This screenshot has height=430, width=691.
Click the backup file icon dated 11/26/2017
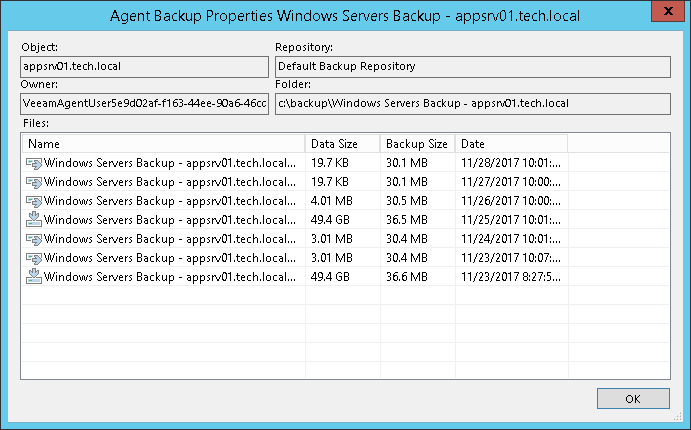tap(34, 201)
